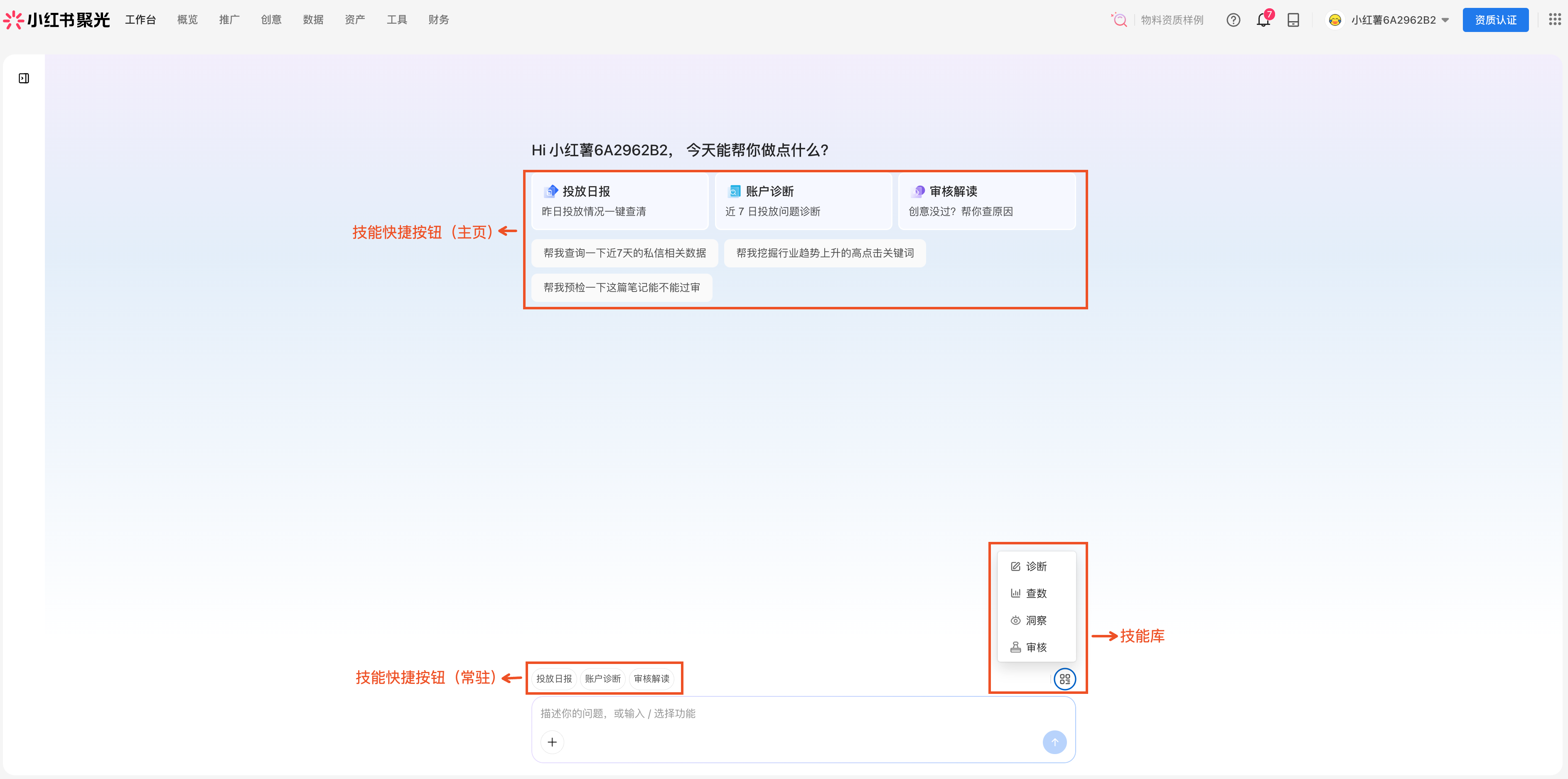Choose 诊断 in skill menu
1568x779 pixels.
point(1037,566)
